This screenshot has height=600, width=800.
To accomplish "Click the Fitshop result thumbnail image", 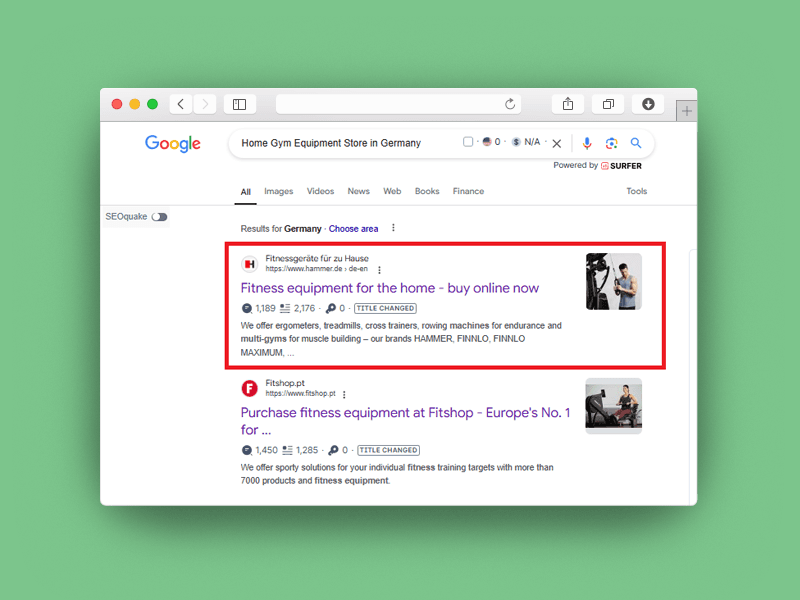I will coord(613,406).
